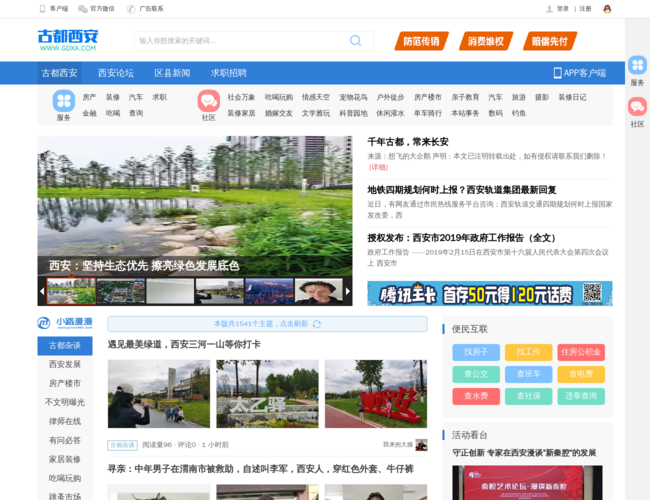Click the 防范传销 orange button
Viewport: 650px width, 500px height.
tap(422, 41)
